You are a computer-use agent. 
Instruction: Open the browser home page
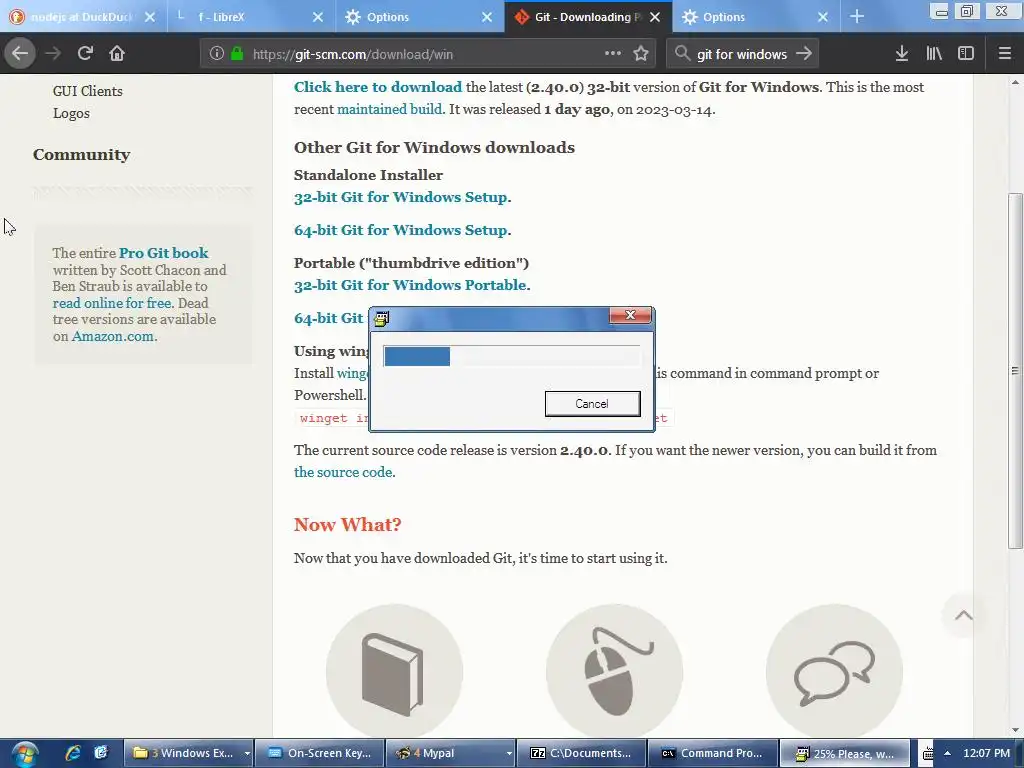pyautogui.click(x=117, y=54)
